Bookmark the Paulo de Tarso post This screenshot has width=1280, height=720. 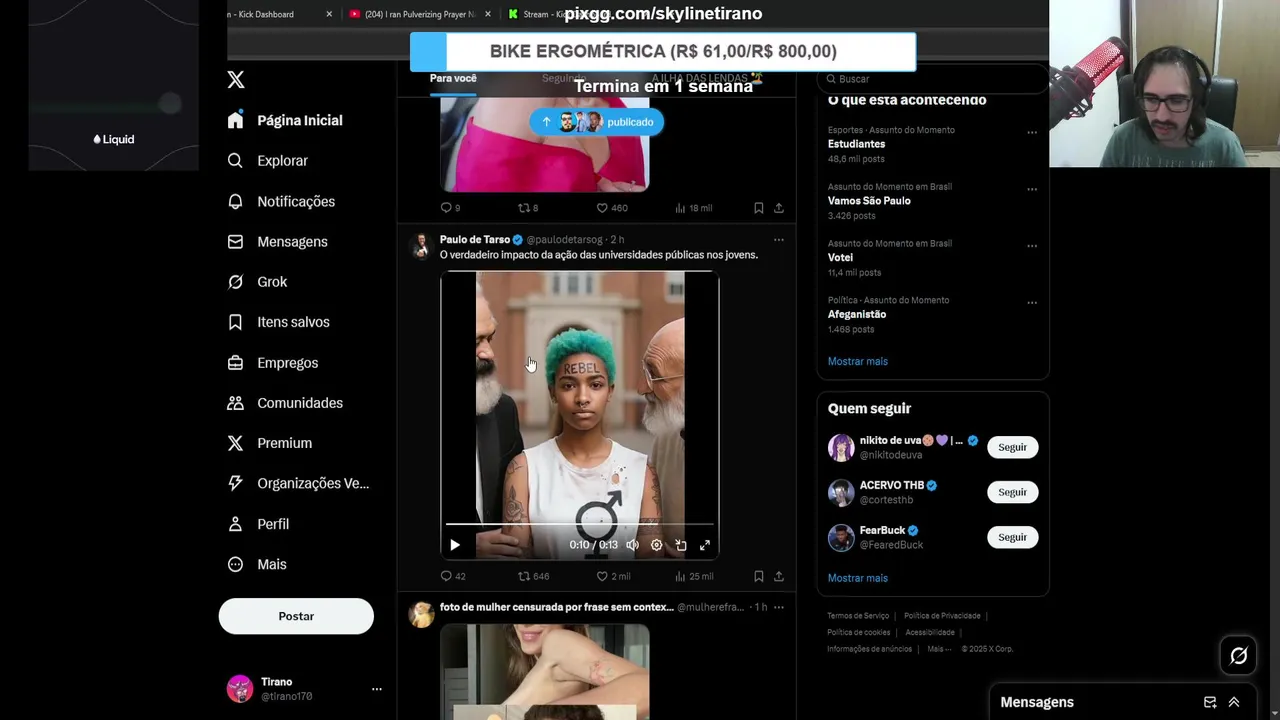(758, 576)
